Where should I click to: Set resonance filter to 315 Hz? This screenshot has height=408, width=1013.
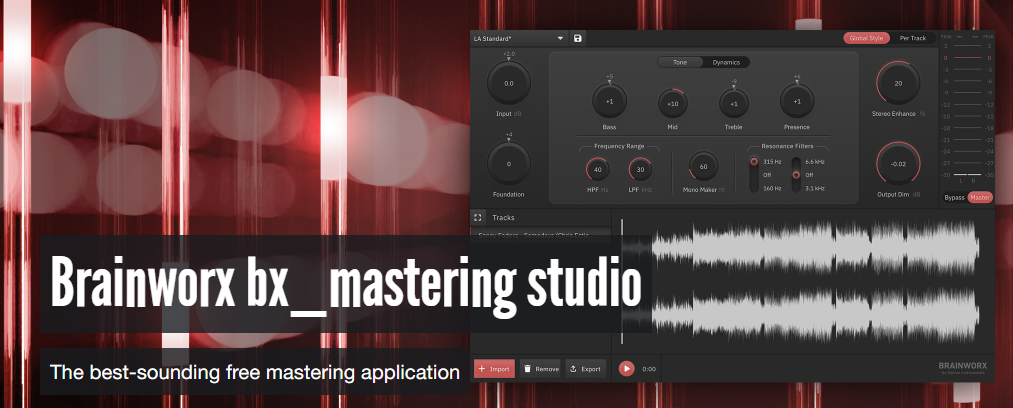(x=772, y=161)
